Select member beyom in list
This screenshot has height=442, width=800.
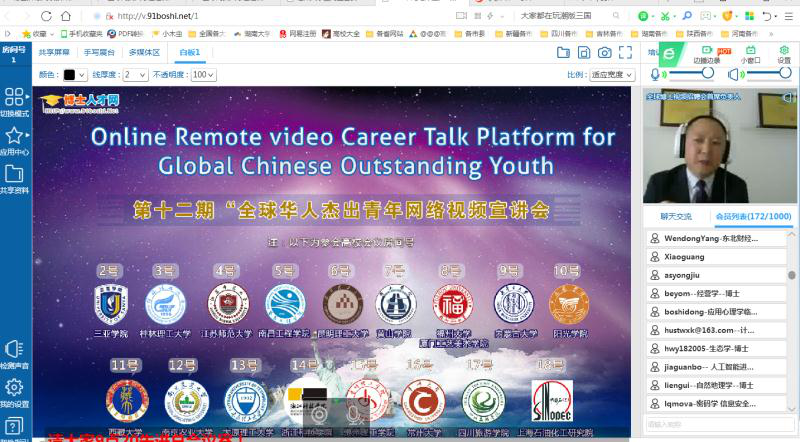tap(716, 293)
